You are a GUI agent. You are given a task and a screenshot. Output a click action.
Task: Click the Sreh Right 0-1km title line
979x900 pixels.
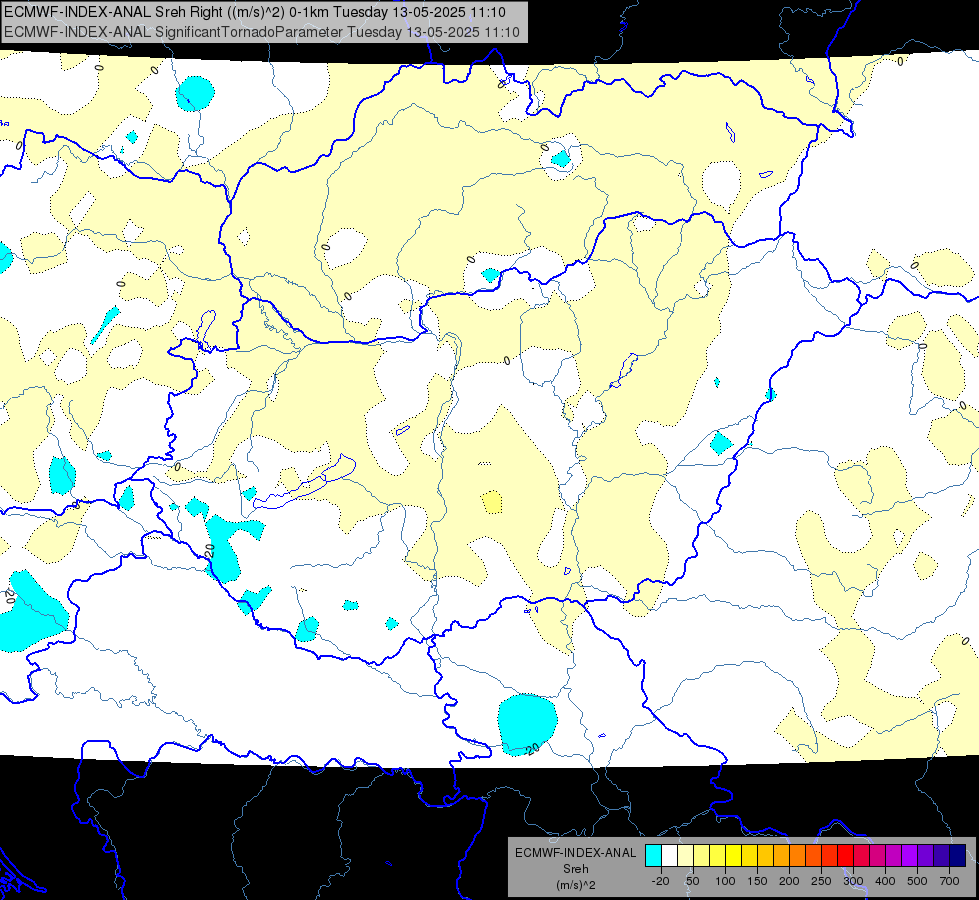click(x=255, y=12)
